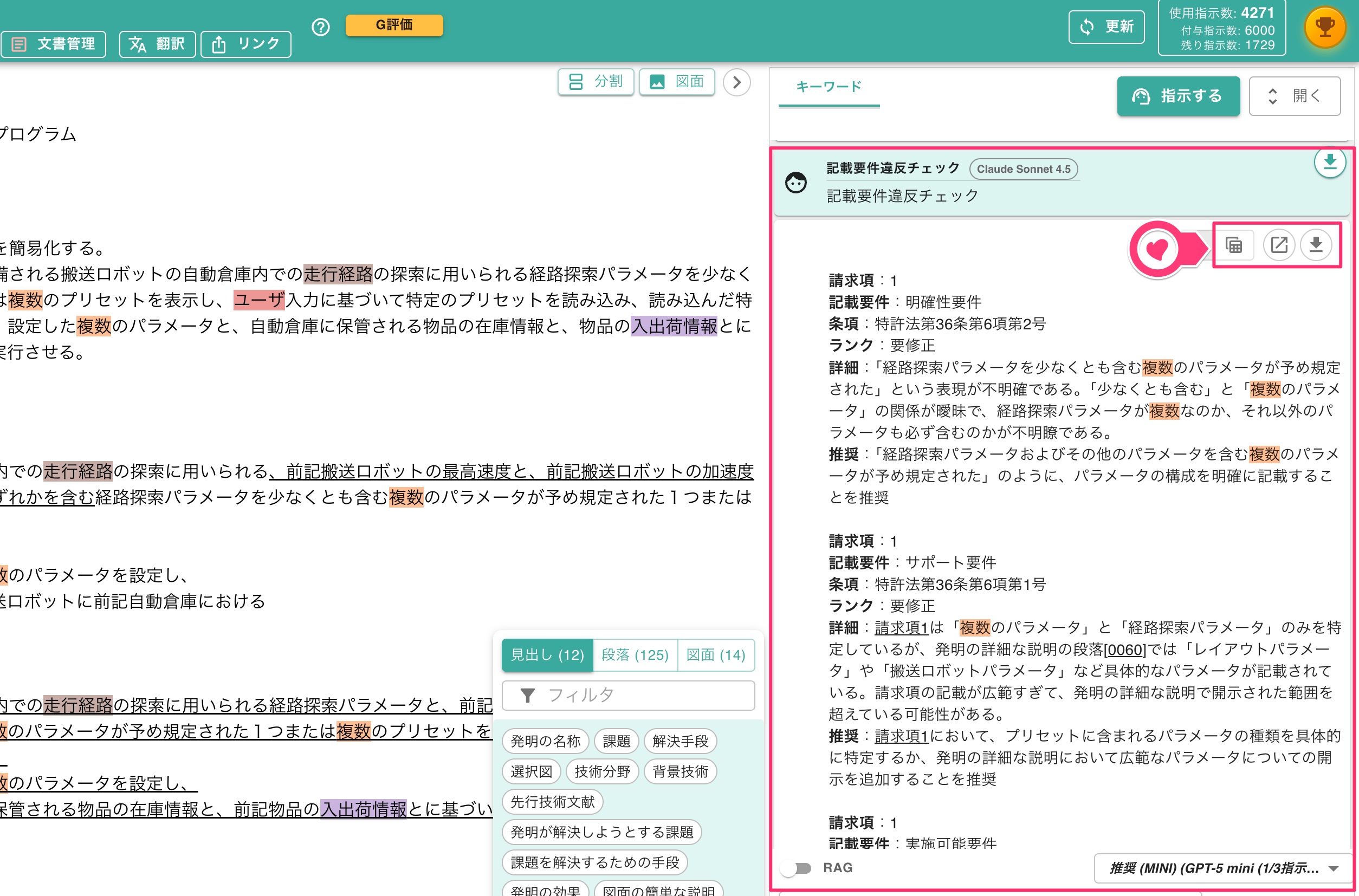
Task: Click the trophy icon at top right
Action: tap(1325, 27)
